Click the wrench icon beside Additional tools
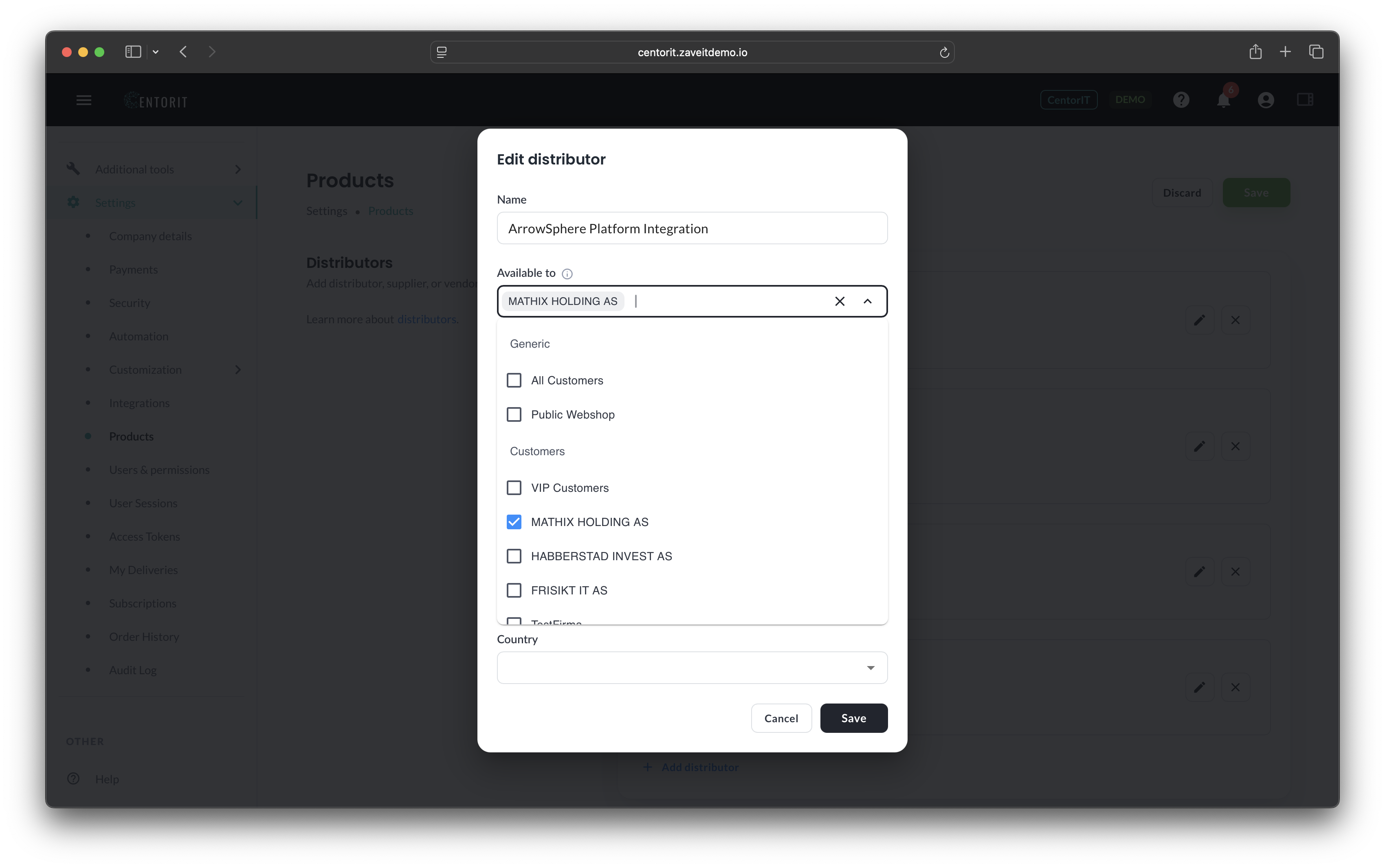 [73, 168]
